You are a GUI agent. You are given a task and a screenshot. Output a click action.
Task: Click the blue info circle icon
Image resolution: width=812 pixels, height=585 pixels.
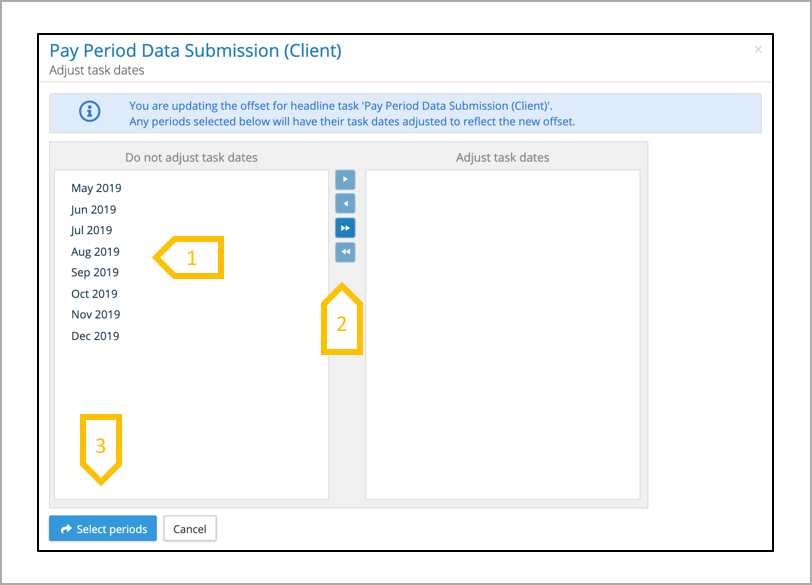(x=90, y=112)
